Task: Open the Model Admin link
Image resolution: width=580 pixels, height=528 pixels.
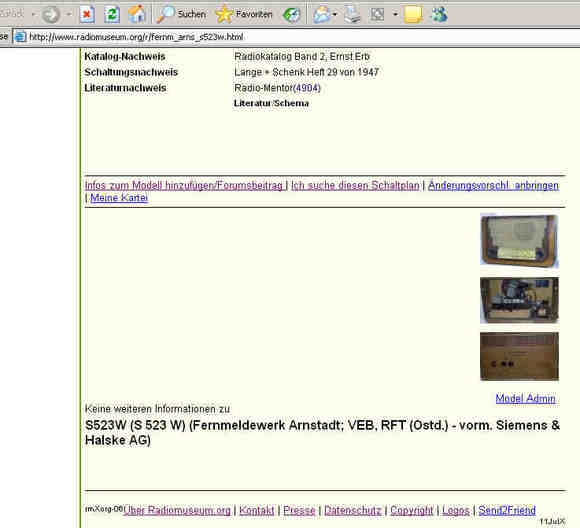Action: (525, 398)
